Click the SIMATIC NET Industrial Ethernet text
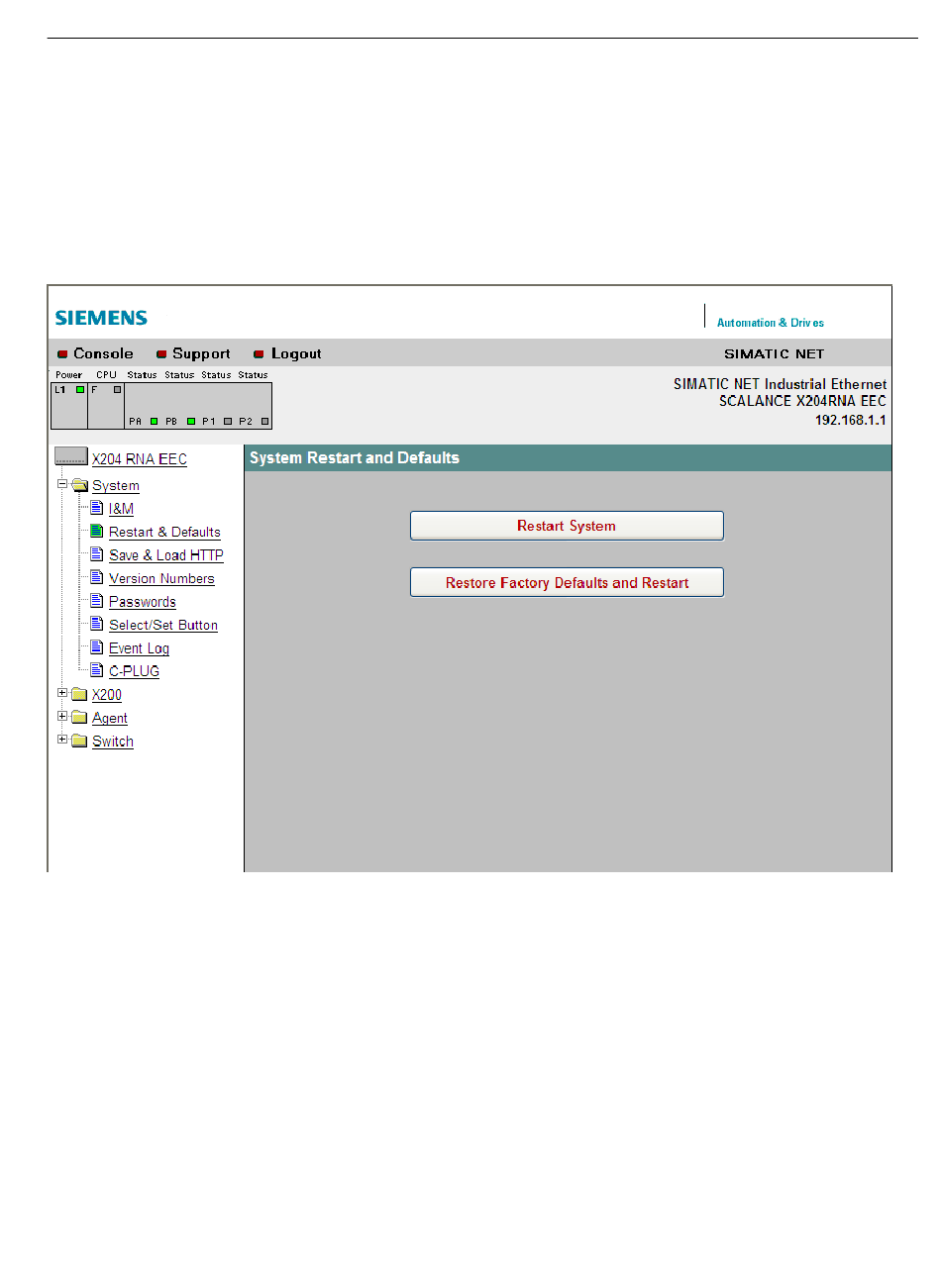 (781, 384)
